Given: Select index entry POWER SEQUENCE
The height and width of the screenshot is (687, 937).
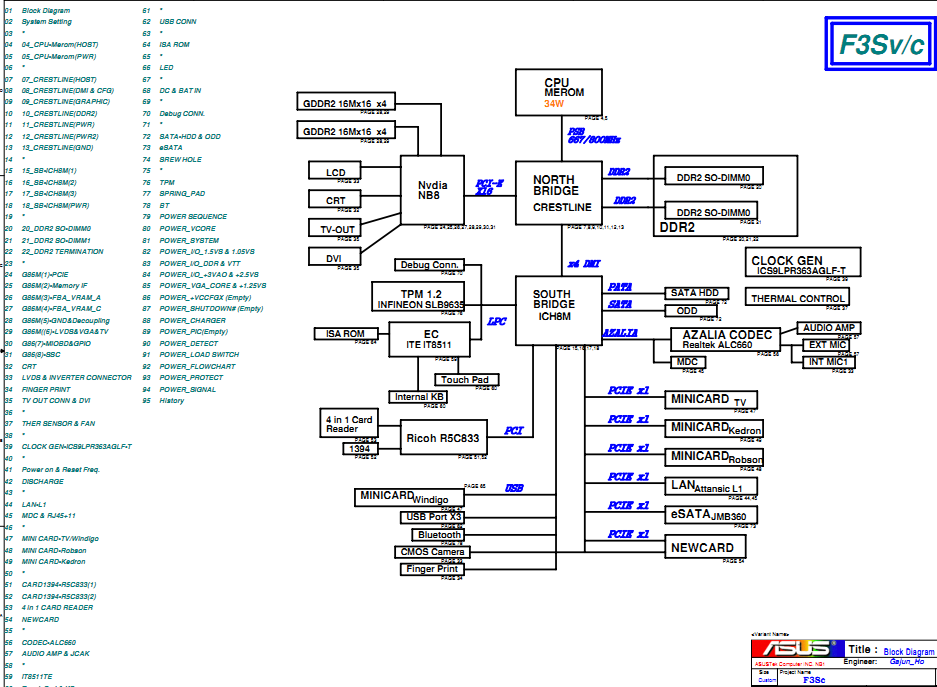Looking at the screenshot, I should (193, 217).
